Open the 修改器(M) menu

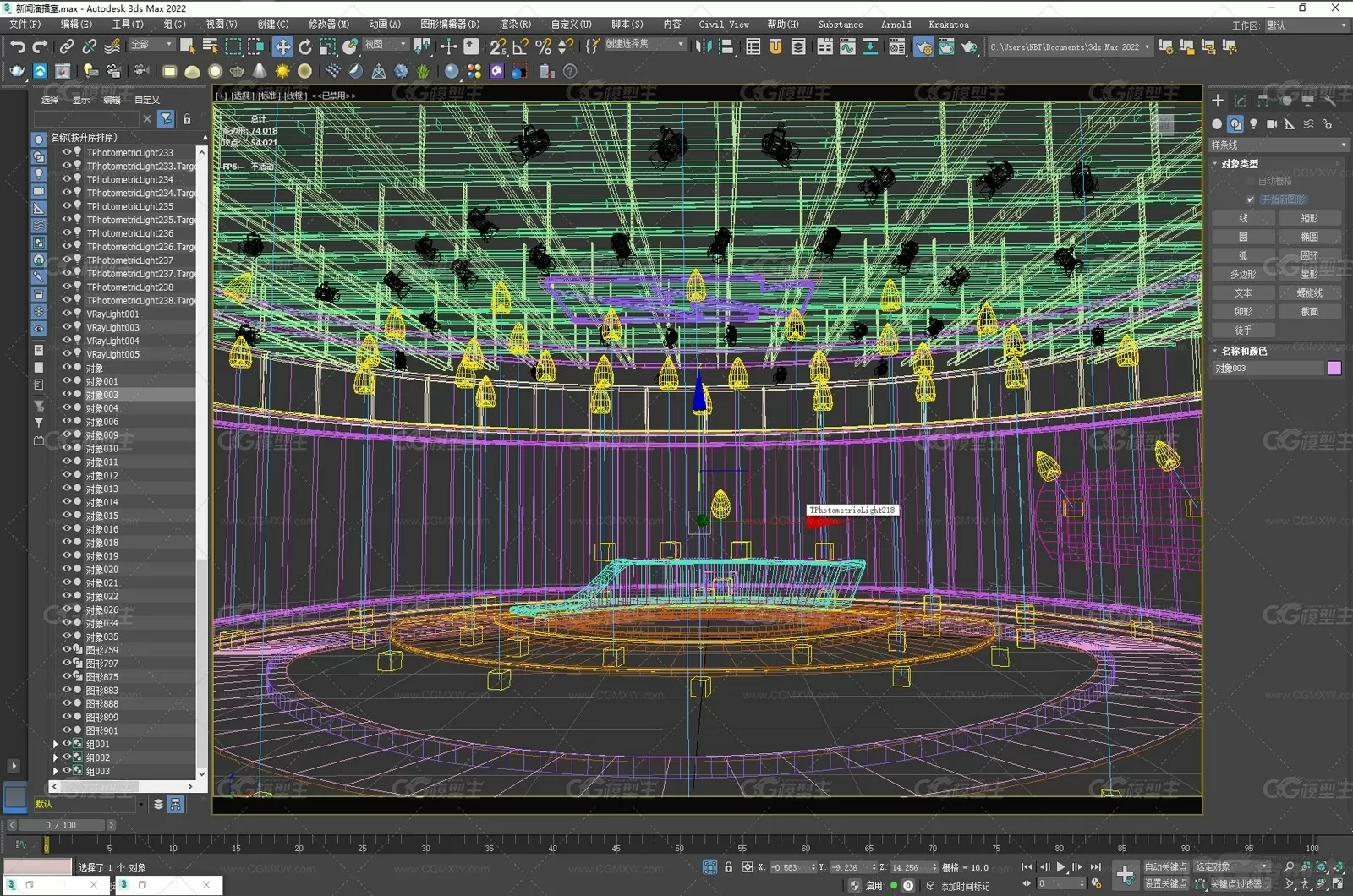click(x=329, y=25)
